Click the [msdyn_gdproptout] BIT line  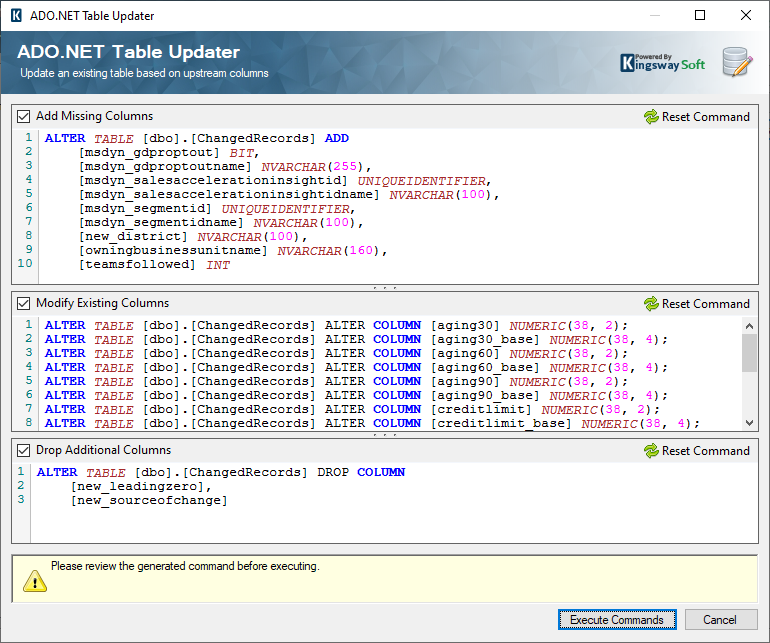[169, 153]
